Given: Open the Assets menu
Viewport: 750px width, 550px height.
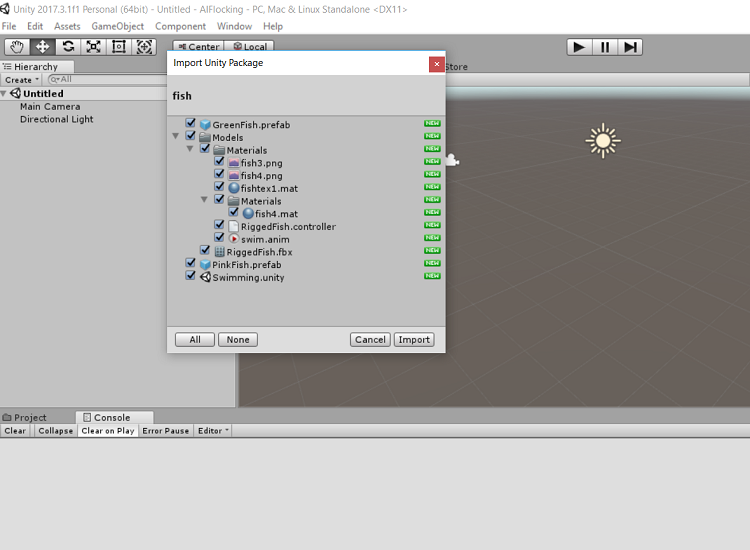Looking at the screenshot, I should coord(67,26).
